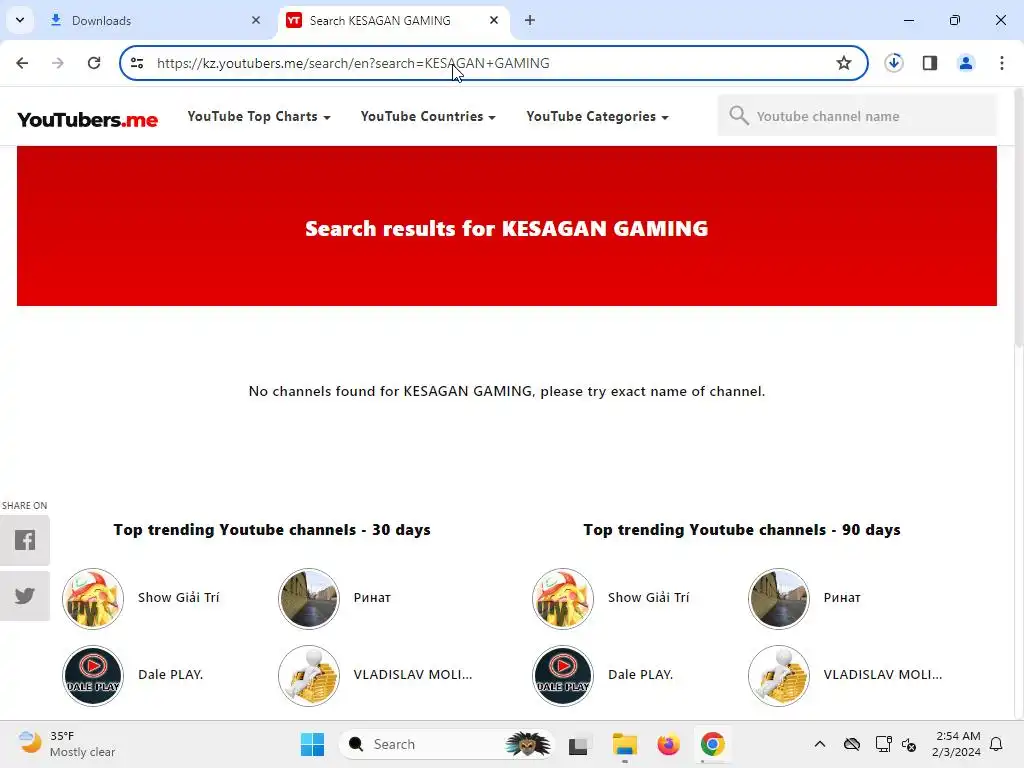Expand the tab search dropdown arrow
The image size is (1024, 768).
[20, 20]
